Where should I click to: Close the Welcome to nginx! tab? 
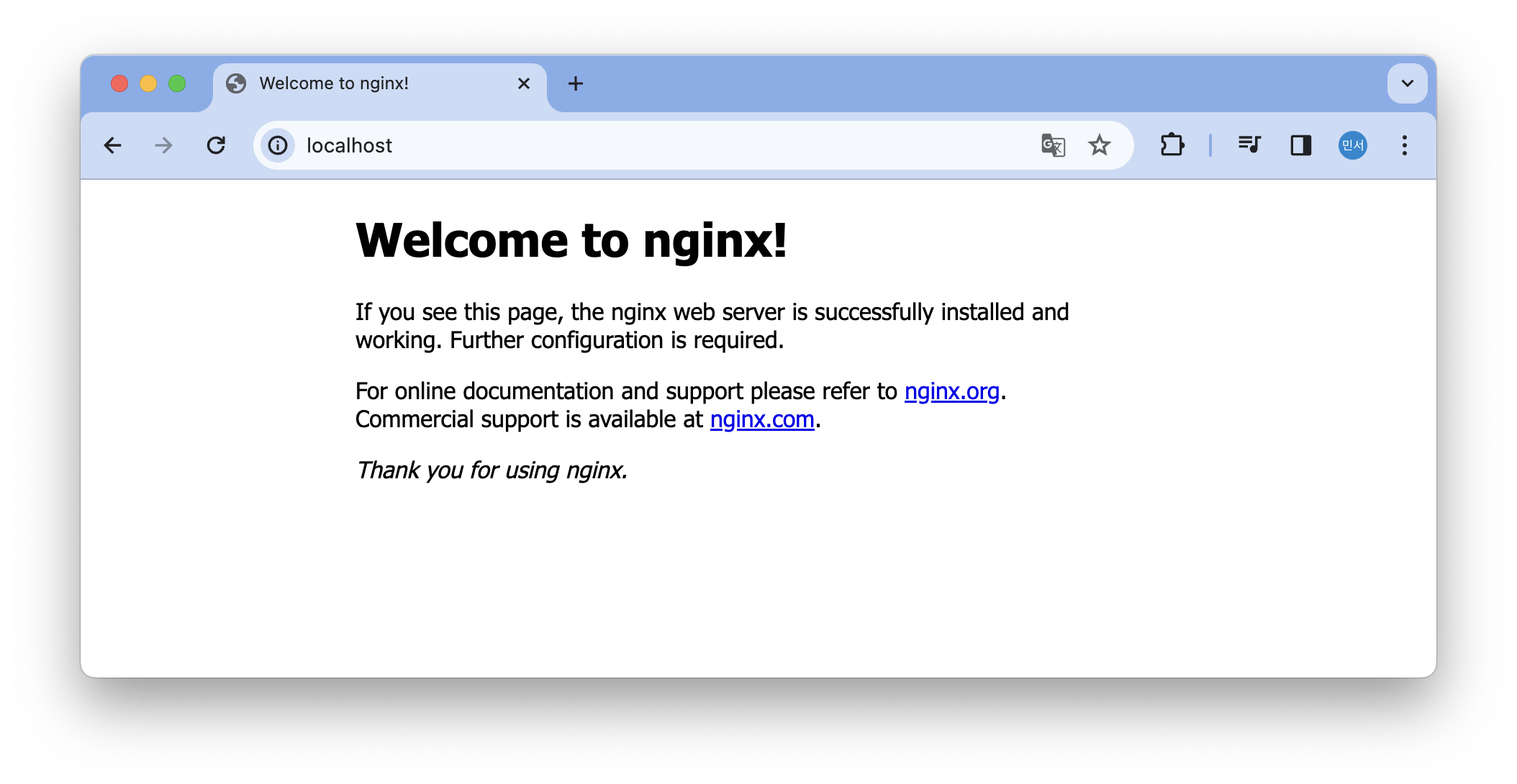[524, 83]
